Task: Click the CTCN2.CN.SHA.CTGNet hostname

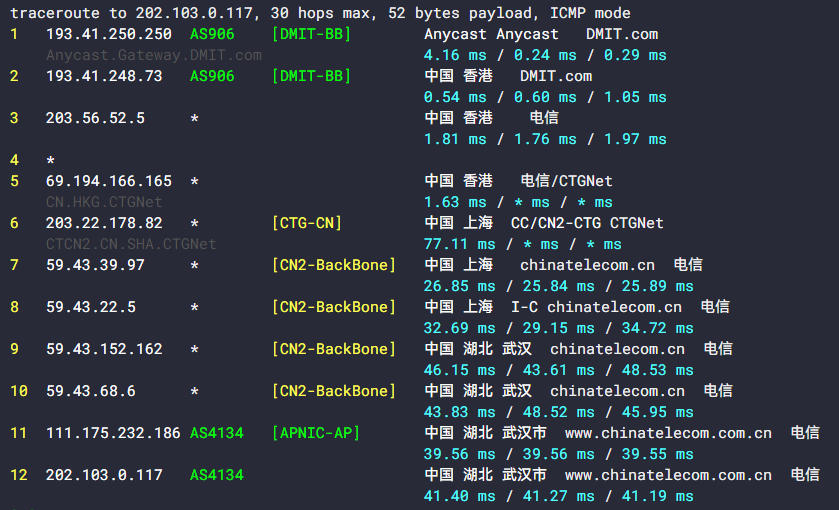Action: click(131, 244)
